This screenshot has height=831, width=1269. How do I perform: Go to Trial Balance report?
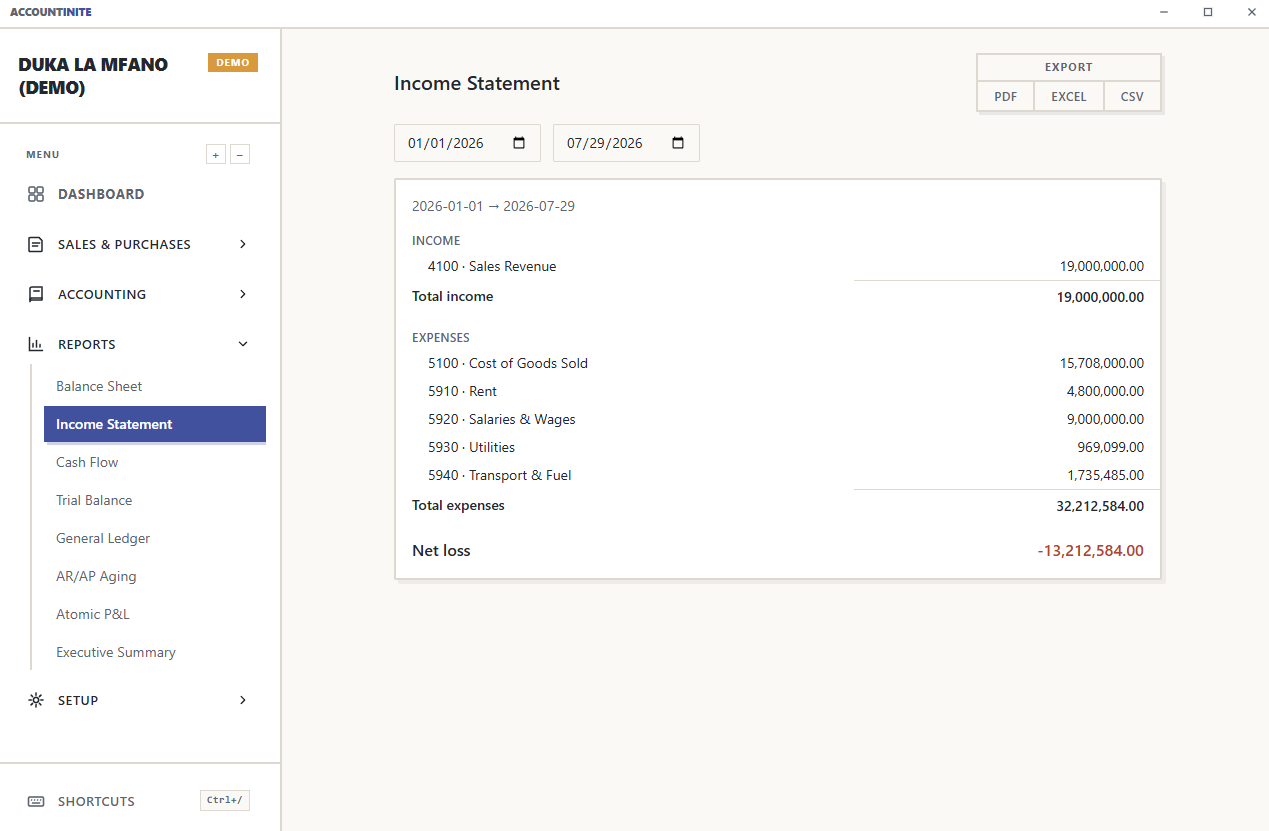[155, 500]
